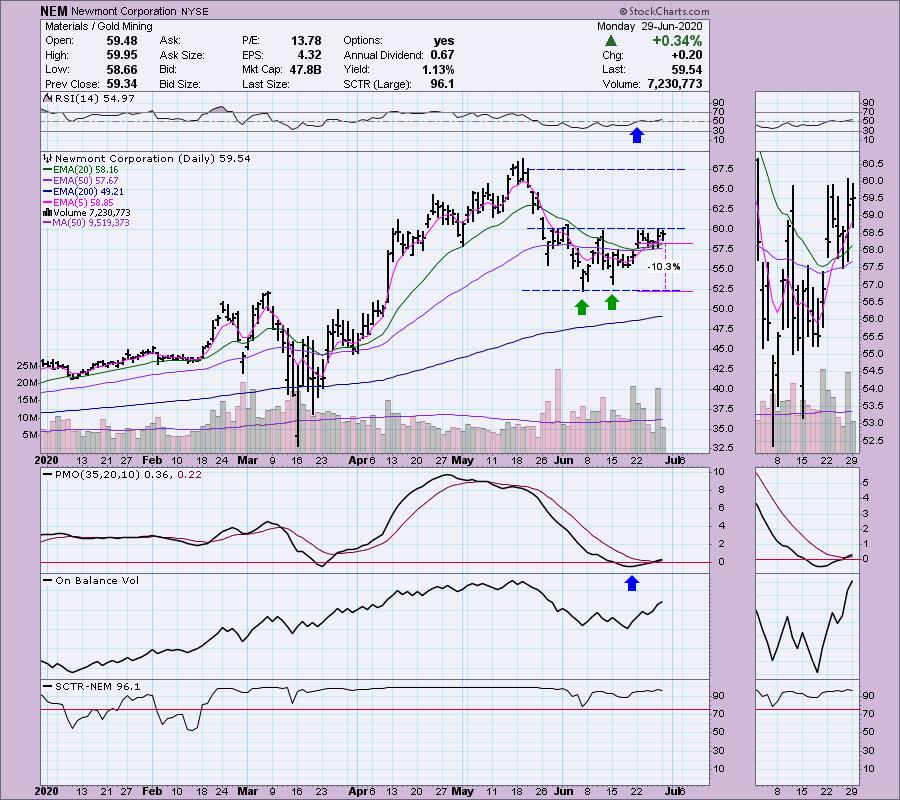Click the RSI(14) 54.97 indicator label

[x=94, y=99]
